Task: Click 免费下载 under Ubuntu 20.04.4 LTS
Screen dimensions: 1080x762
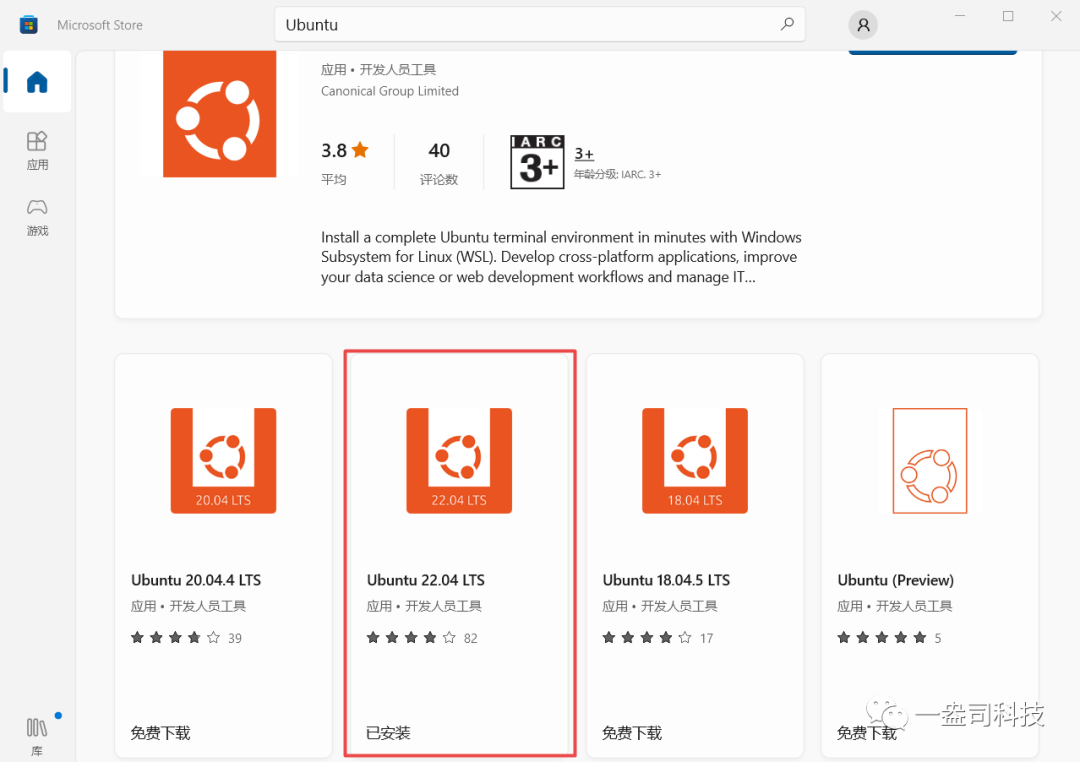Action: pos(160,733)
